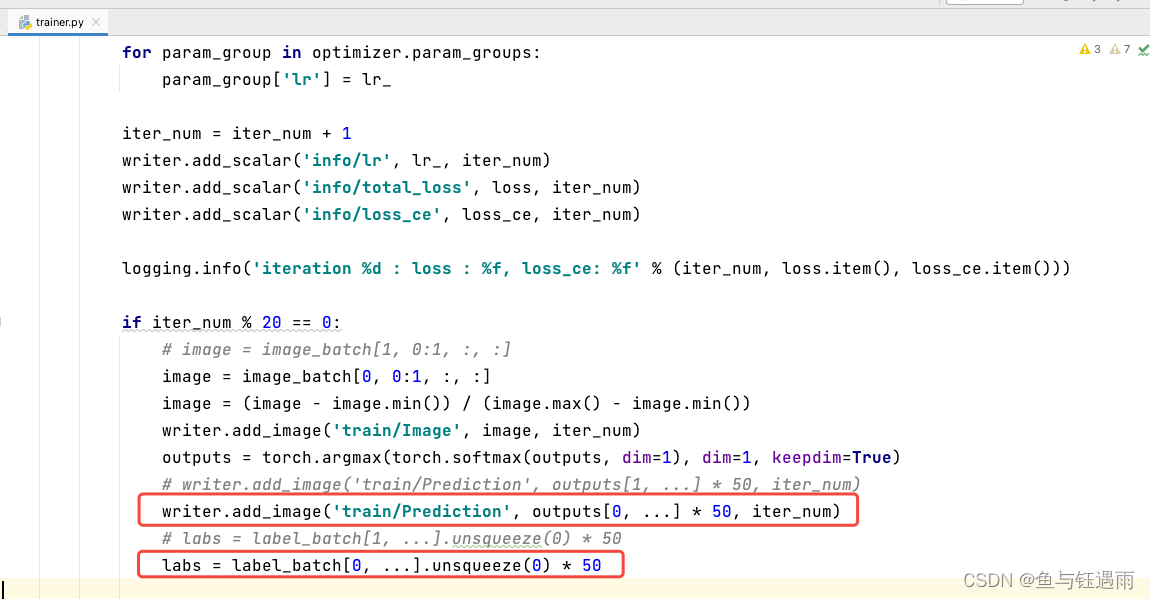
Task: Click the 'outputs = torch.argmax' line
Action: [x=531, y=457]
